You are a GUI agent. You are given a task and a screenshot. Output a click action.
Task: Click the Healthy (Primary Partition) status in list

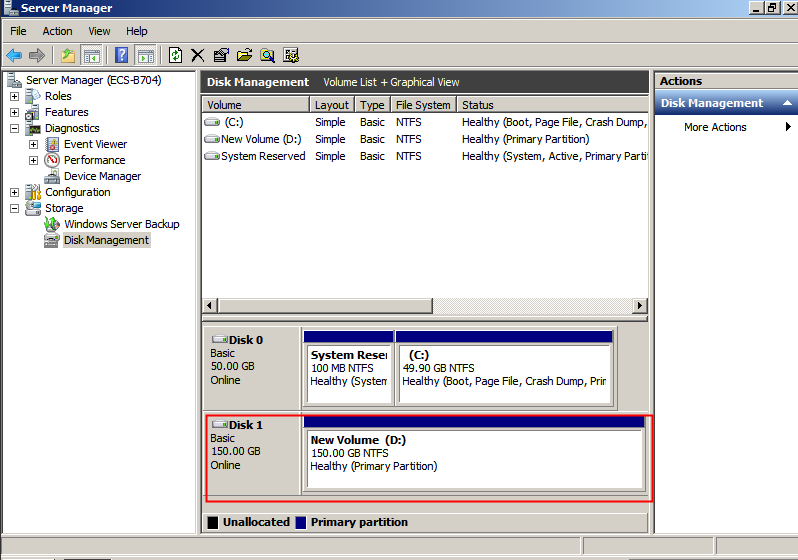(x=526, y=139)
